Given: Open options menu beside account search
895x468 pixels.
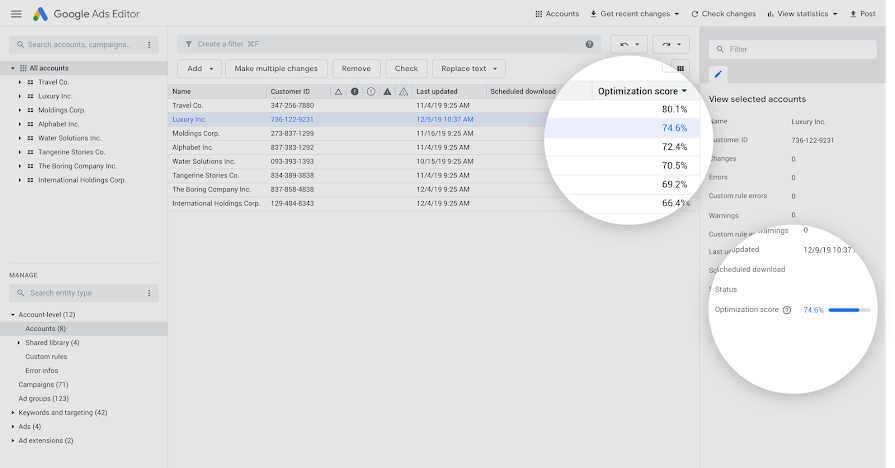Looking at the screenshot, I should pos(149,45).
